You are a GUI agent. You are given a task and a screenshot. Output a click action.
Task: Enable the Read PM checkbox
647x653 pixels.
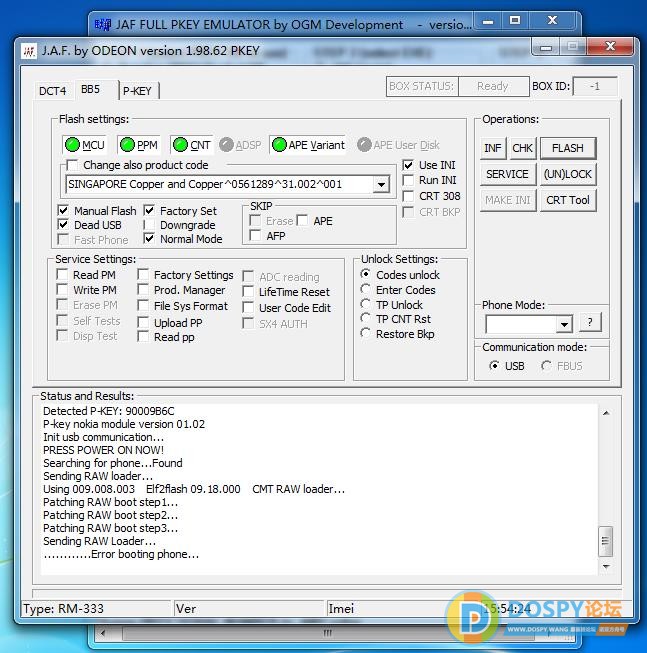tap(62, 275)
